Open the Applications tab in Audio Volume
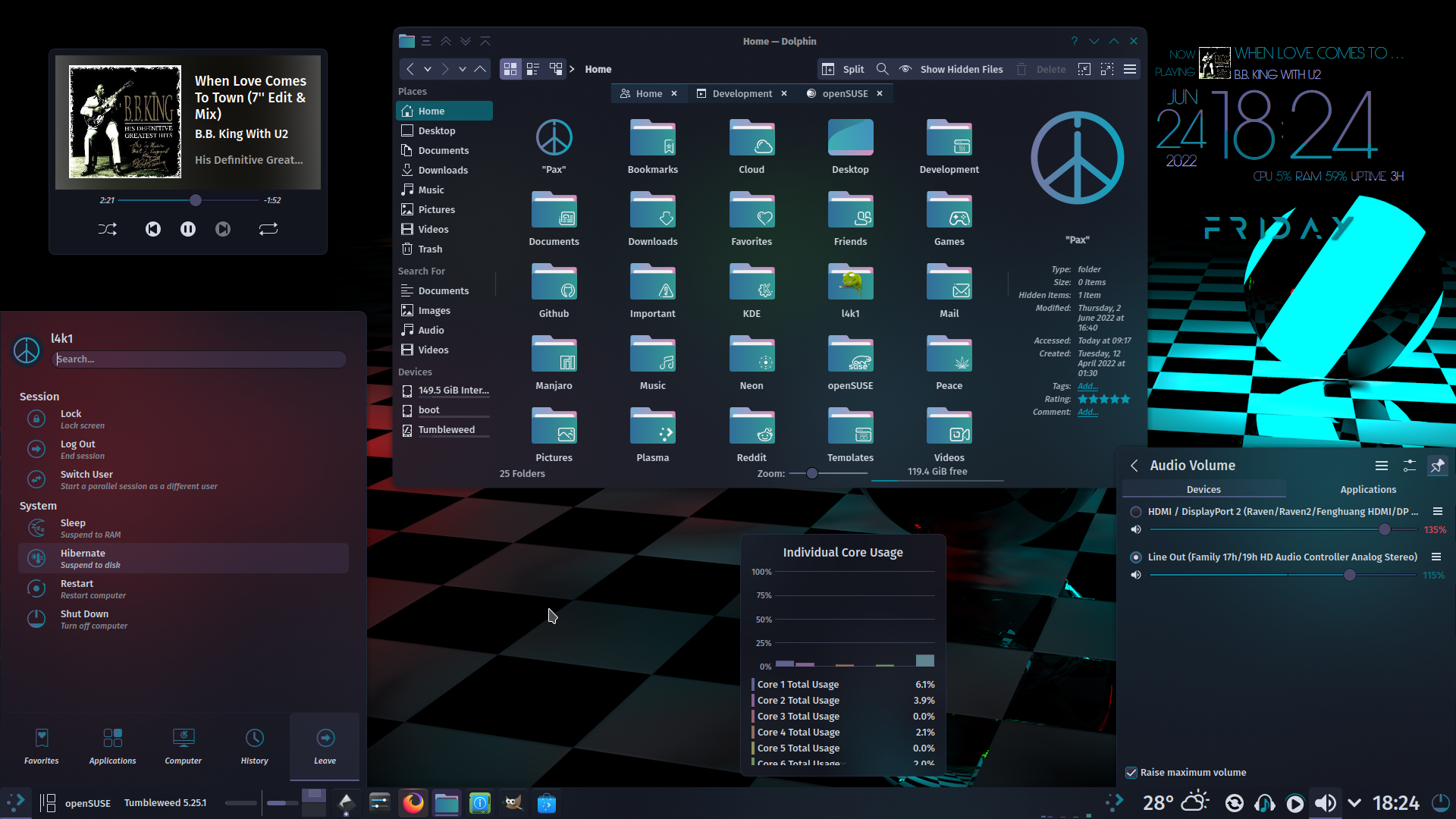This screenshot has width=1456, height=819. (1368, 490)
